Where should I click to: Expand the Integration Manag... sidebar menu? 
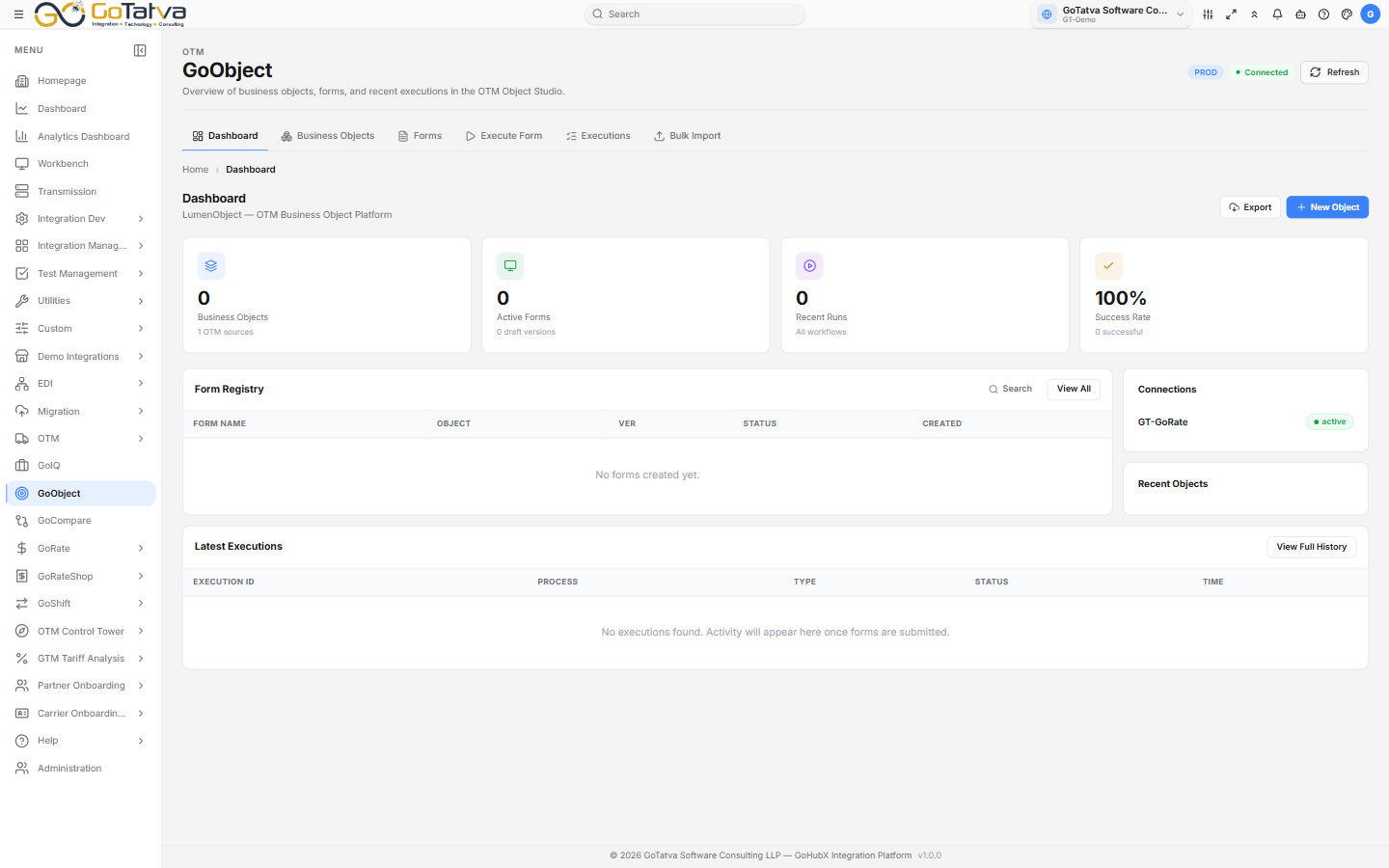[80, 246]
